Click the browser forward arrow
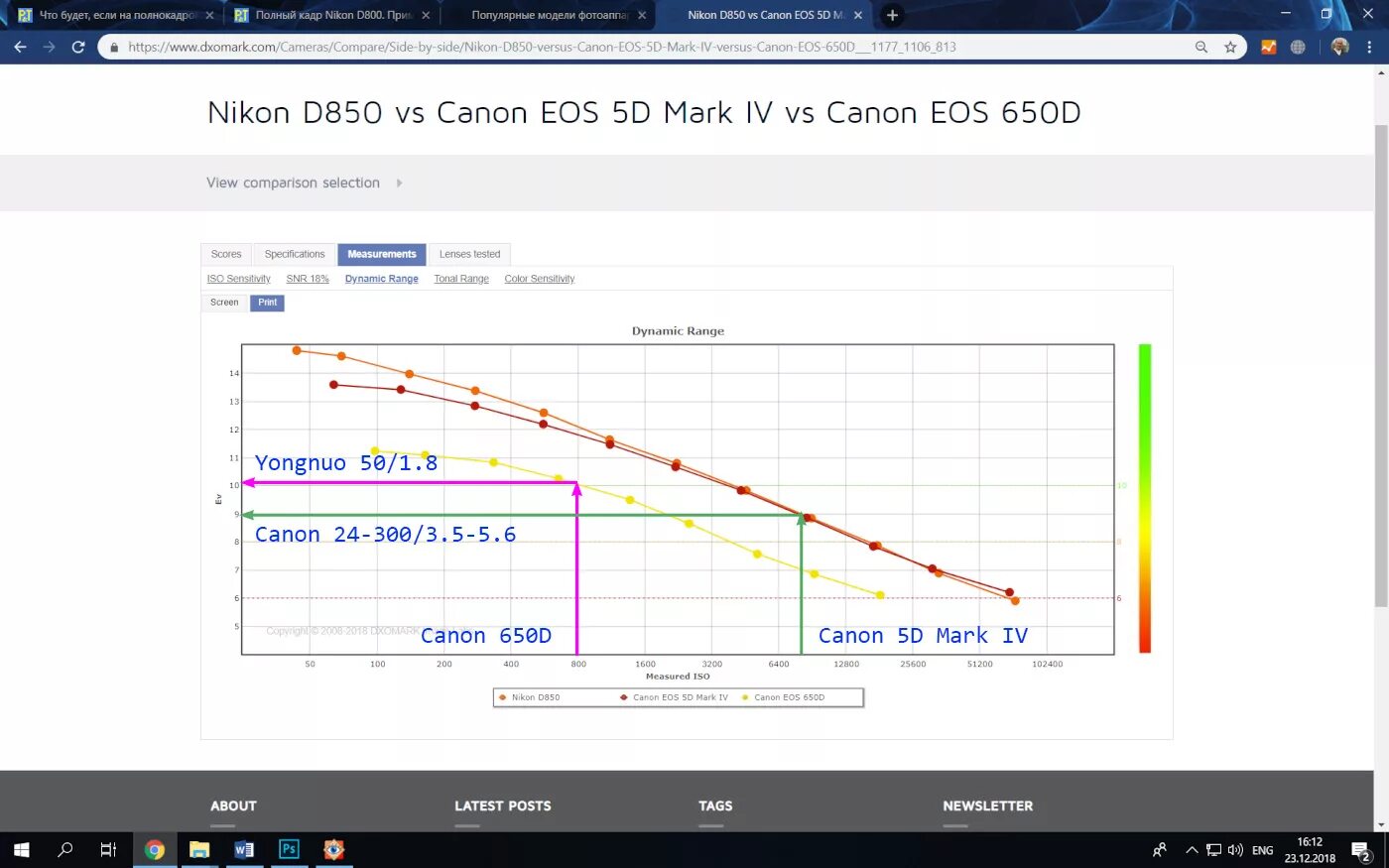1389x868 pixels. click(49, 47)
